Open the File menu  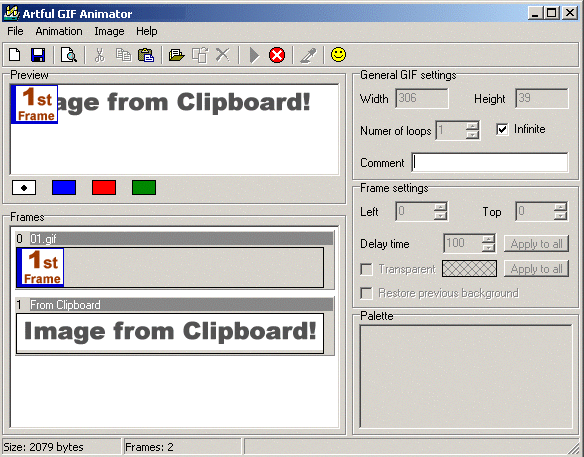click(15, 31)
